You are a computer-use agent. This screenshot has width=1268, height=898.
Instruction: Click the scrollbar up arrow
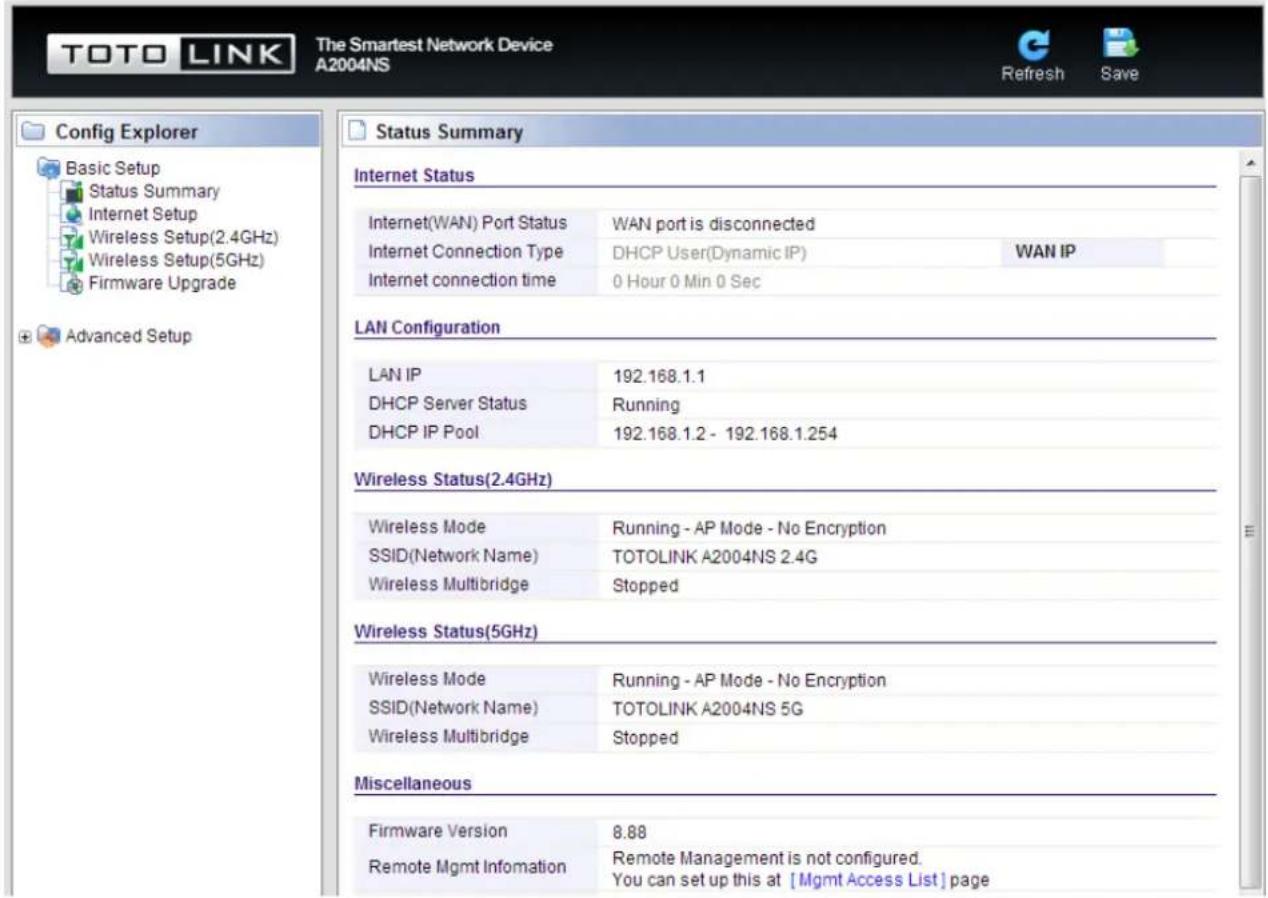click(1250, 163)
